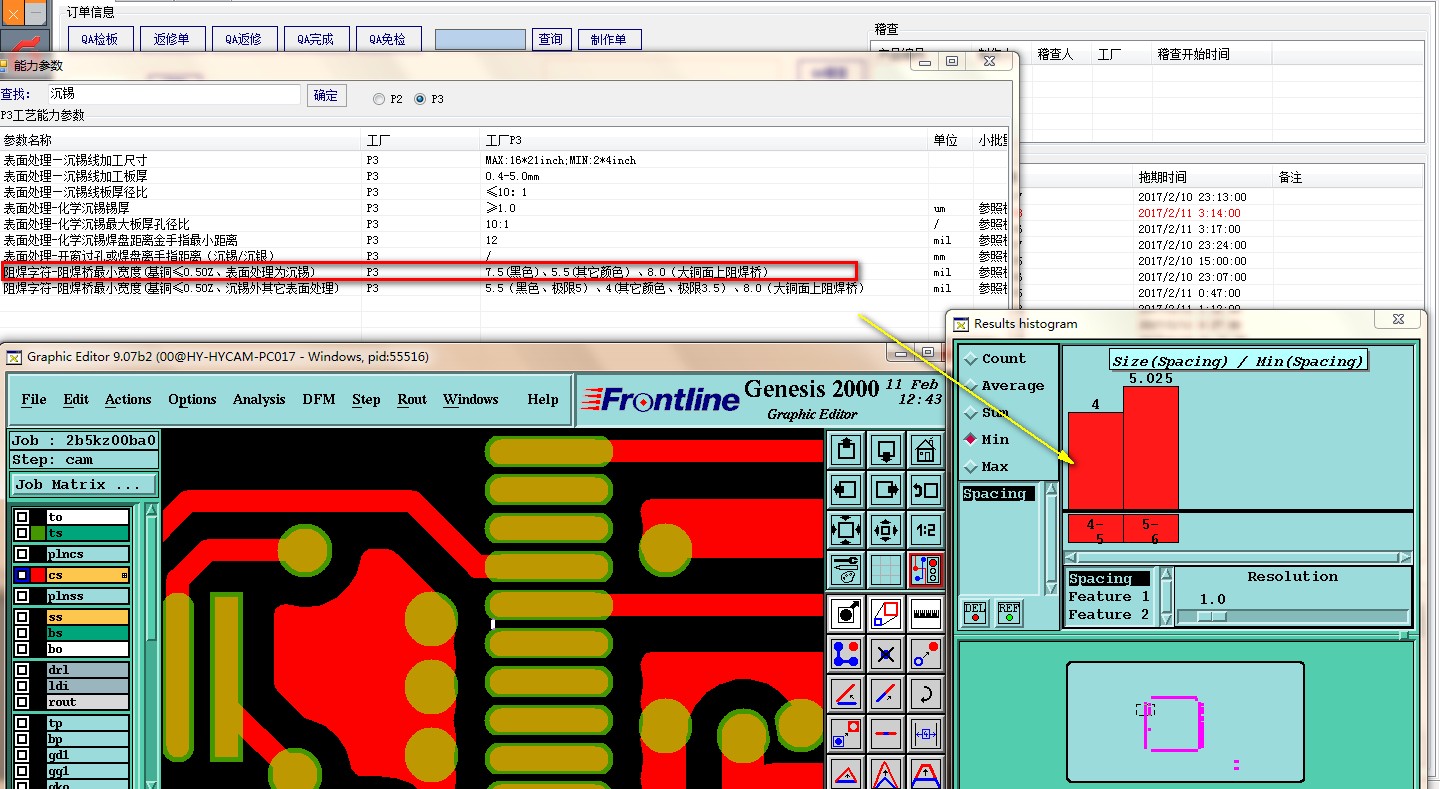Select the Average histogram option
The image size is (1440, 789).
[970, 386]
